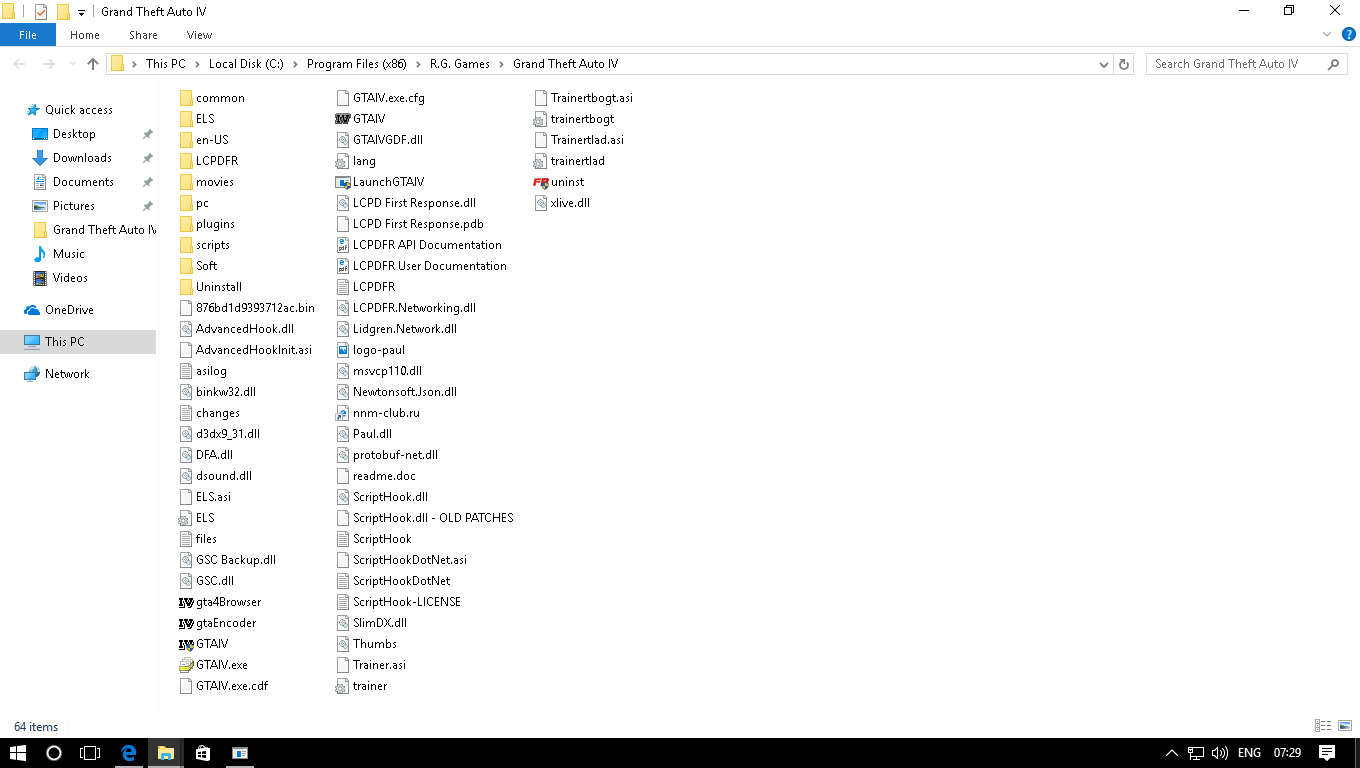Click the volume icon in system tray
The image size is (1360, 768).
coord(1219,753)
